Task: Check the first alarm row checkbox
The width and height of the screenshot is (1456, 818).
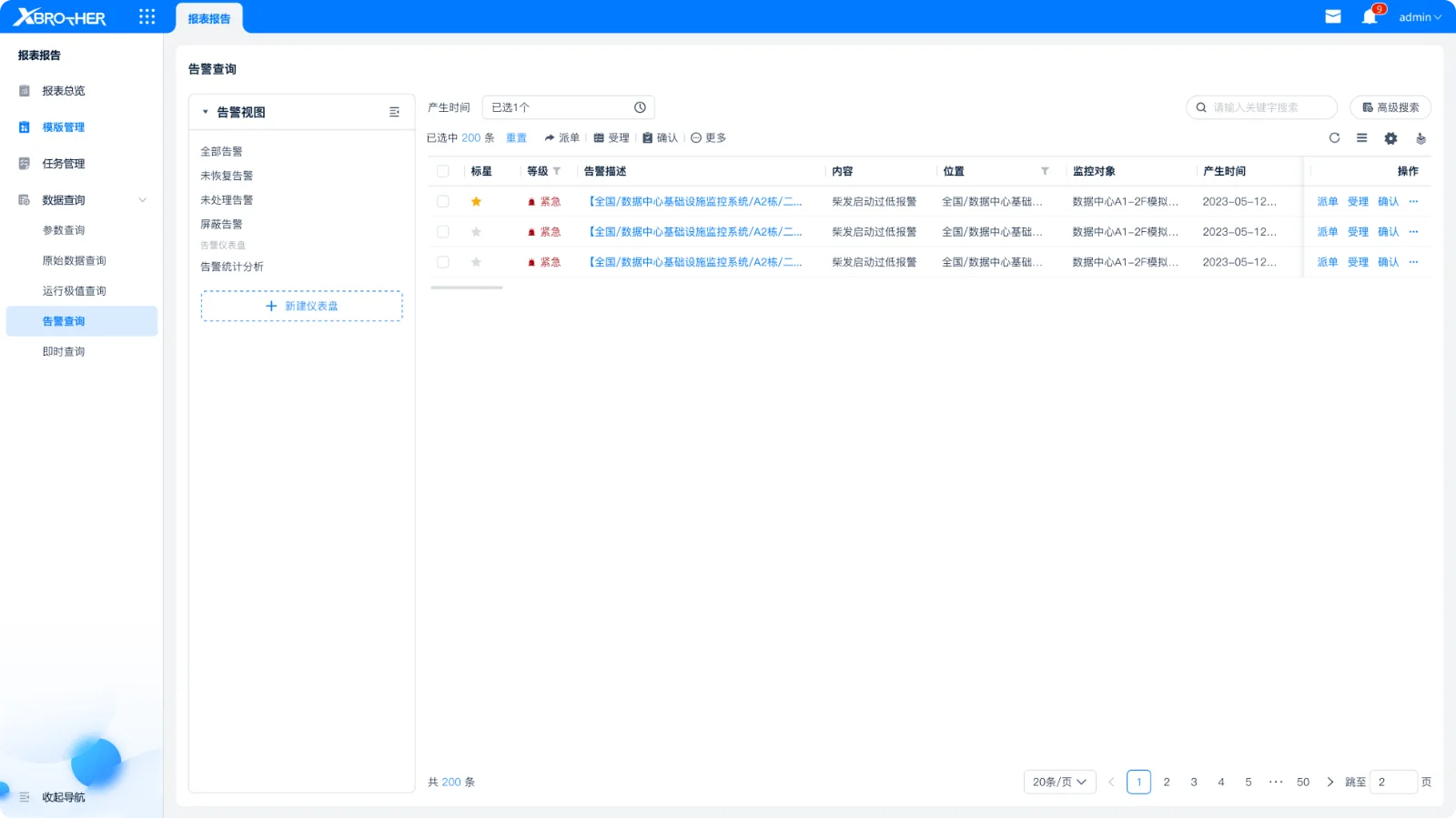Action: tap(443, 202)
